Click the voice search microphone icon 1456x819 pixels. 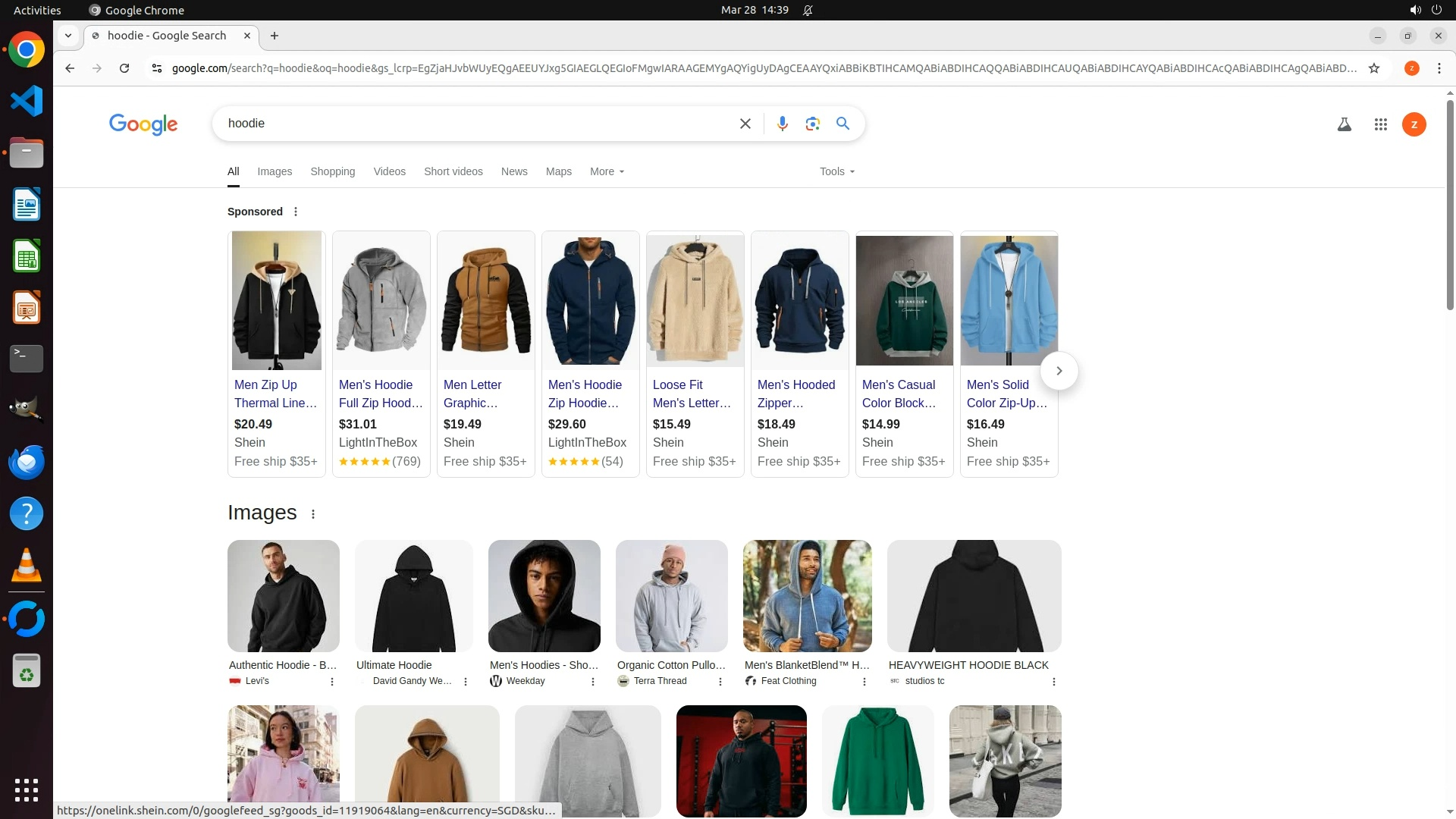(782, 124)
